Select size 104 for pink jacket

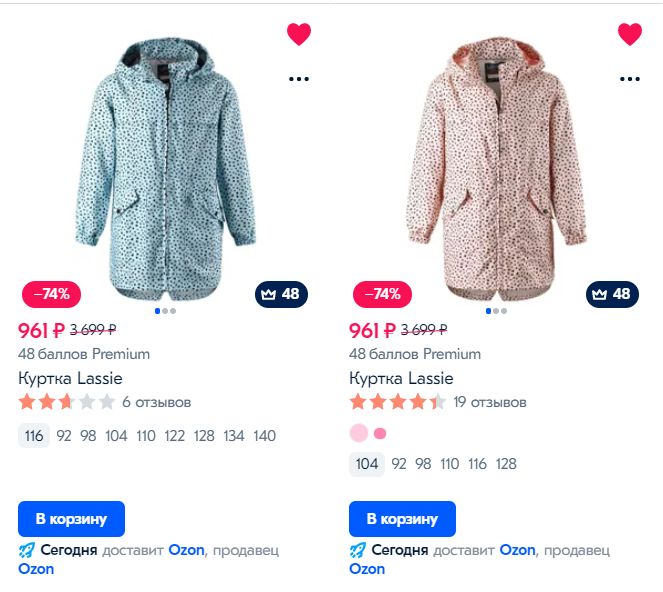pos(367,464)
